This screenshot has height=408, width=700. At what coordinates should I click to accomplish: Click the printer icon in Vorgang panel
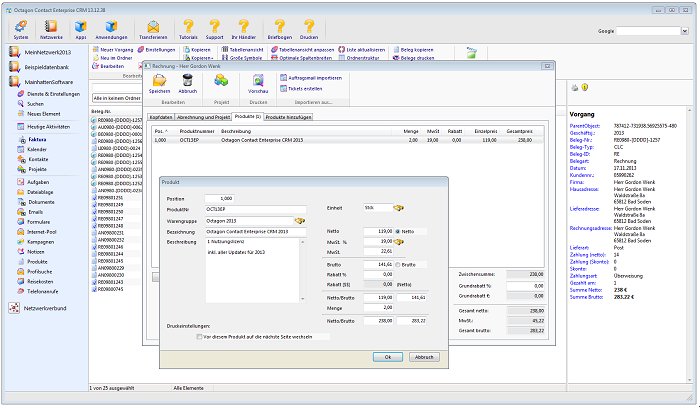point(575,87)
